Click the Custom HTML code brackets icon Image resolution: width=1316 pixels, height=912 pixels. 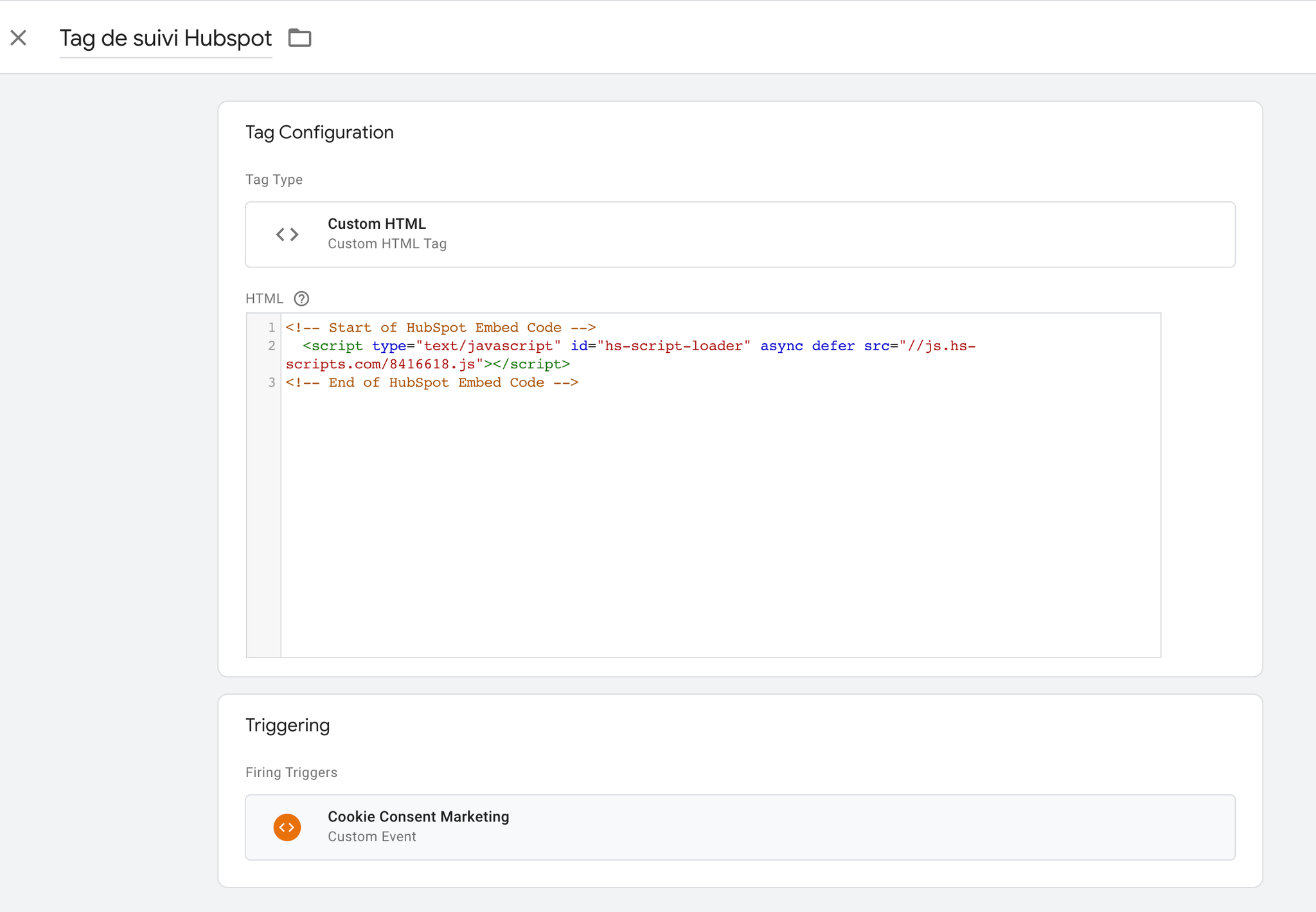287,235
